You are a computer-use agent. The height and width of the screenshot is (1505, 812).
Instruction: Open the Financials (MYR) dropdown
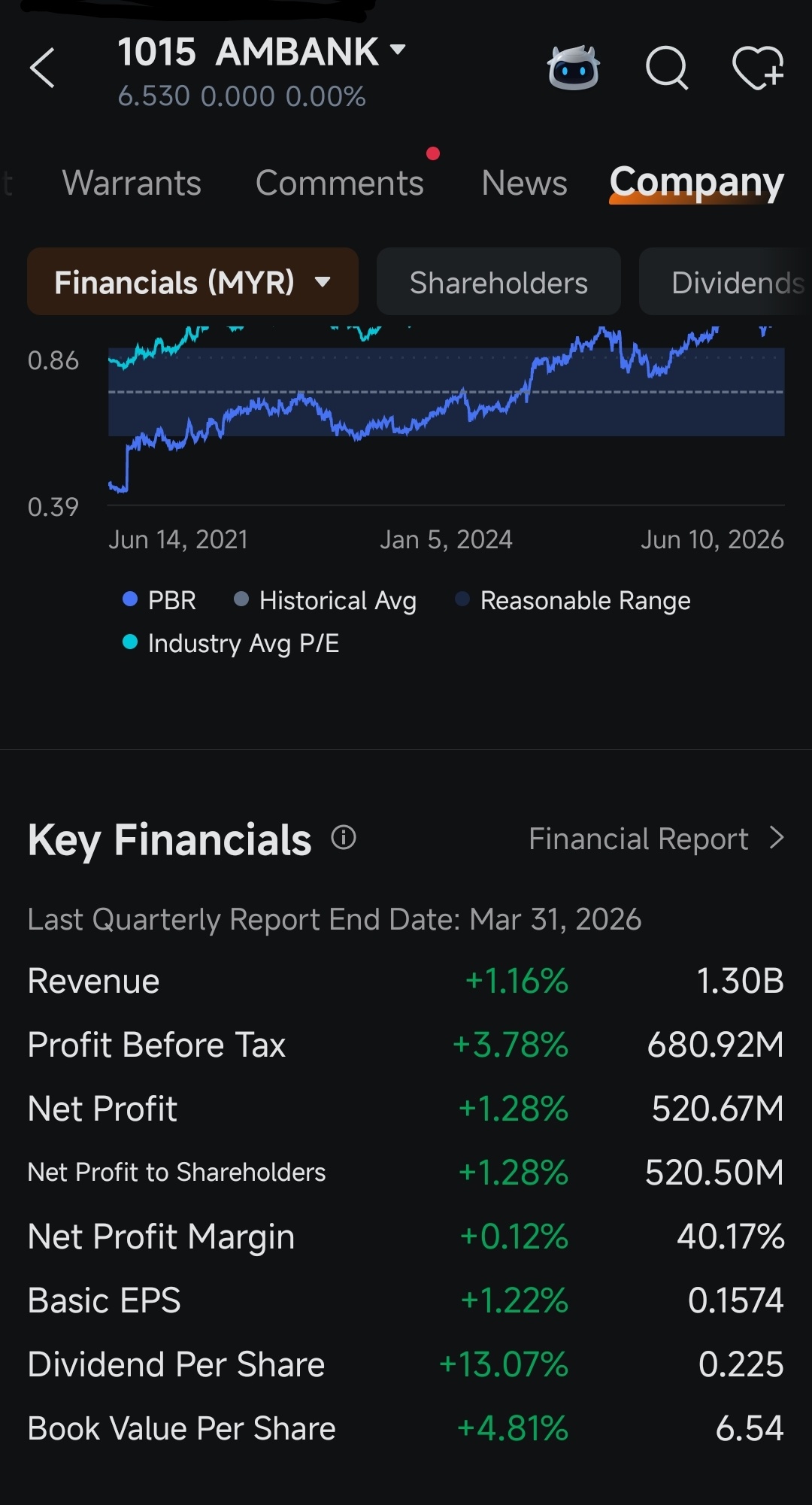coord(192,281)
